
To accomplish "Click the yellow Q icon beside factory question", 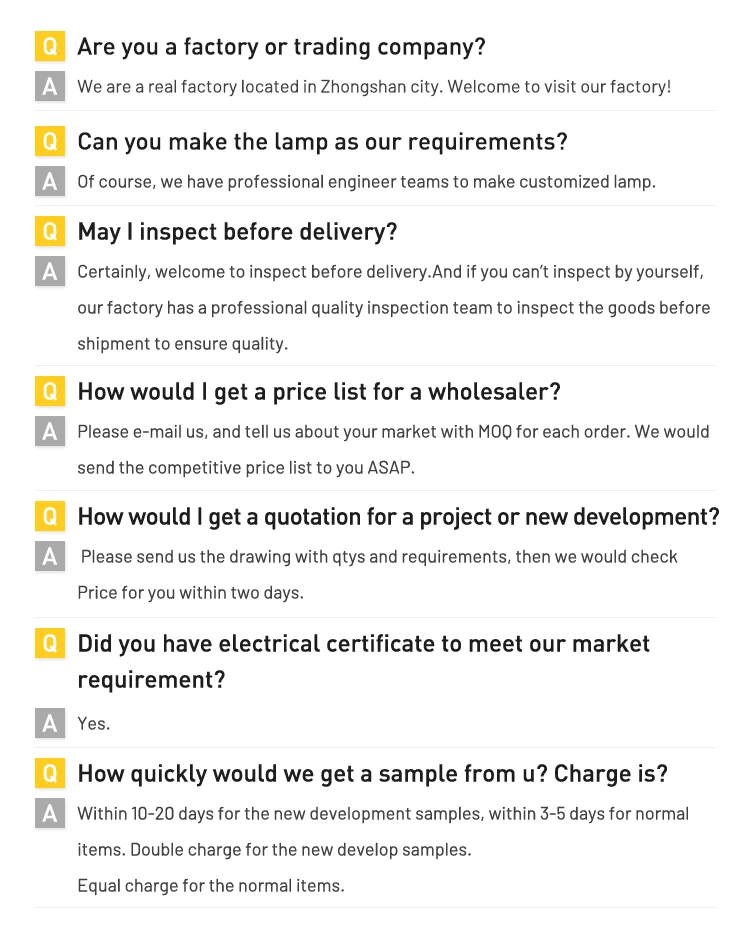I will click(50, 46).
